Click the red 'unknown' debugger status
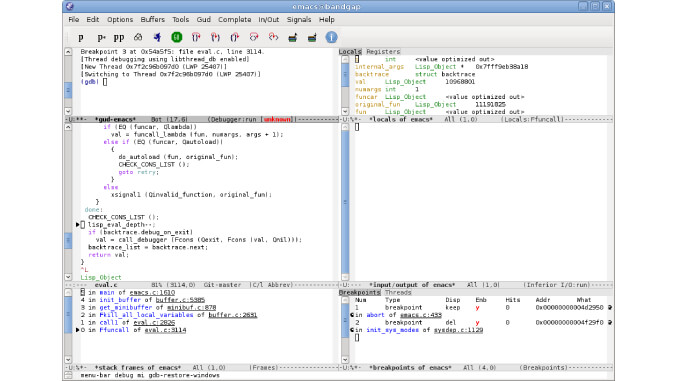Screen dimensions: 678x381 coord(277,119)
